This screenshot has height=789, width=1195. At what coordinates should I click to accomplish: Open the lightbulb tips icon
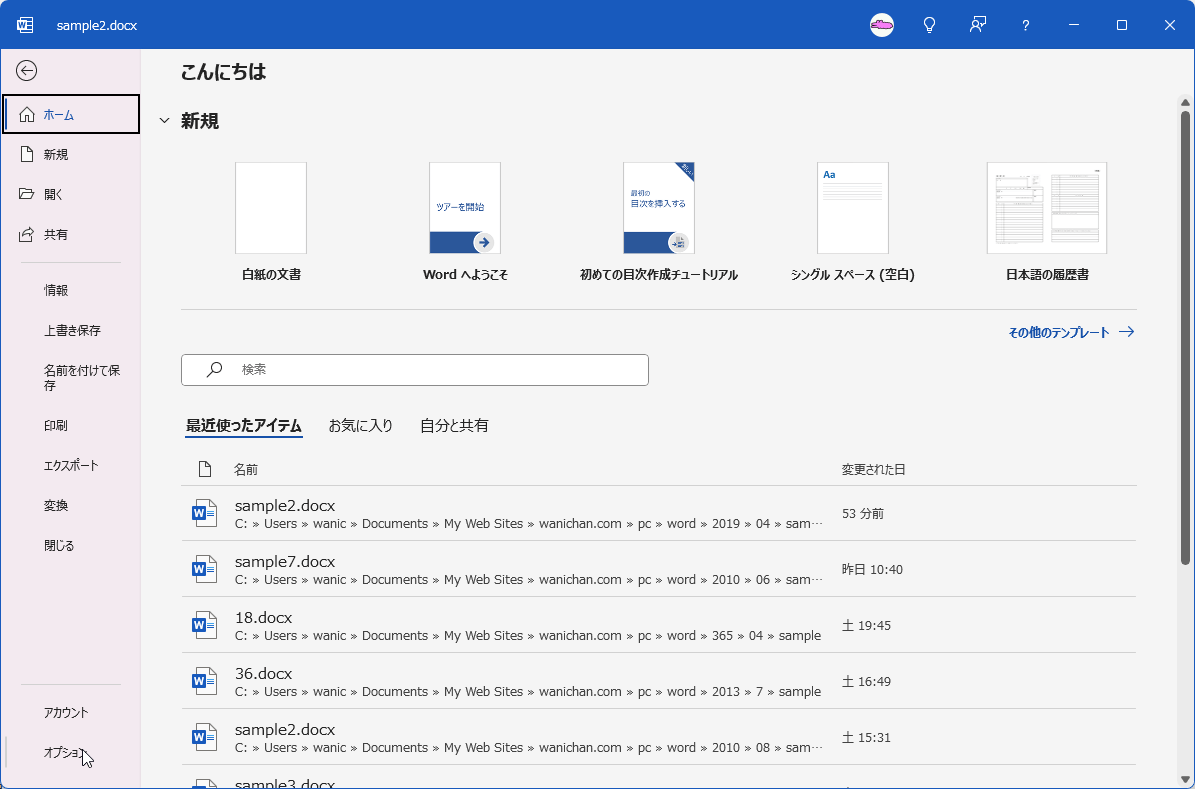930,25
